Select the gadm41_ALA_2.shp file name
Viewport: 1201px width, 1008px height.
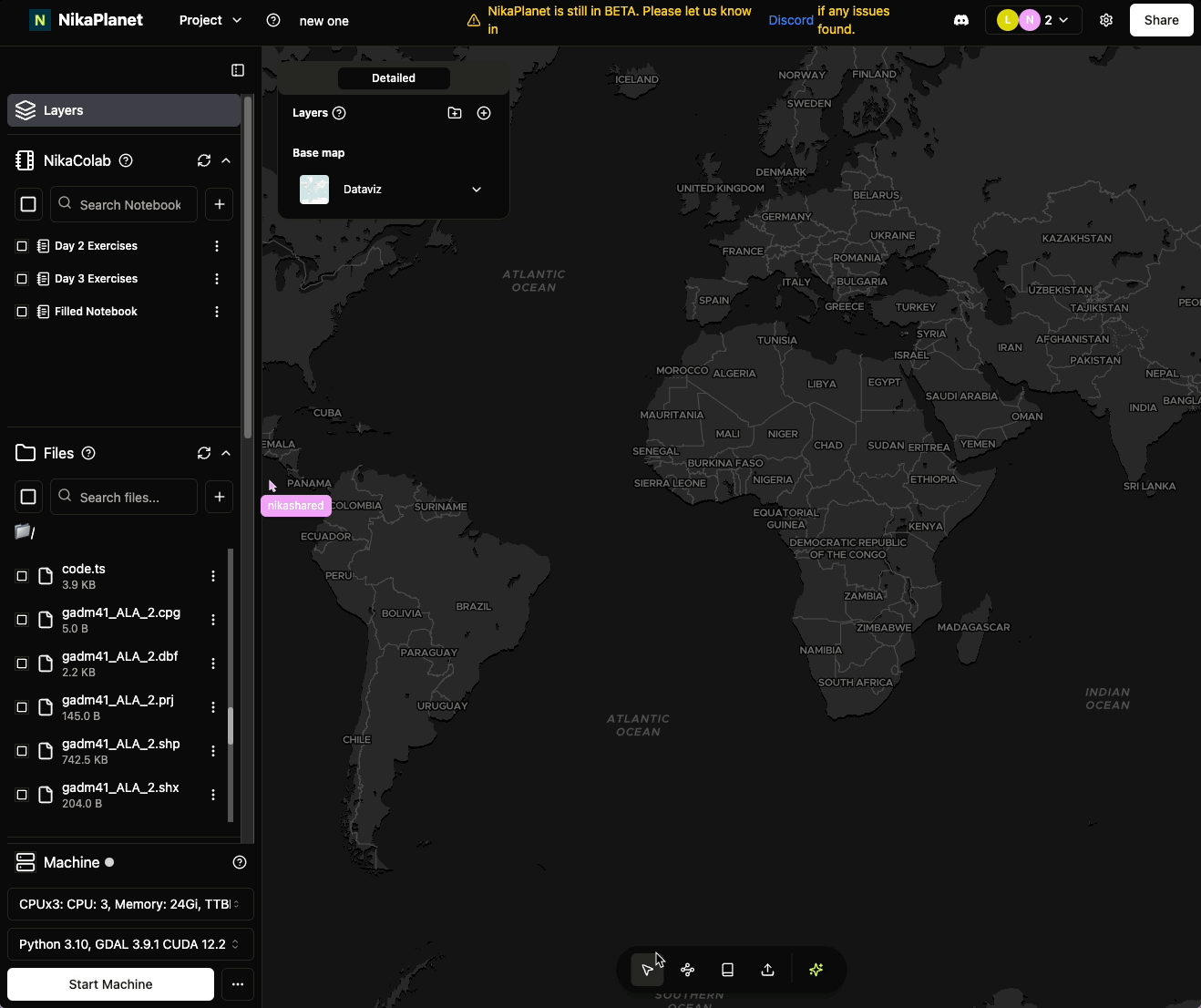click(121, 744)
